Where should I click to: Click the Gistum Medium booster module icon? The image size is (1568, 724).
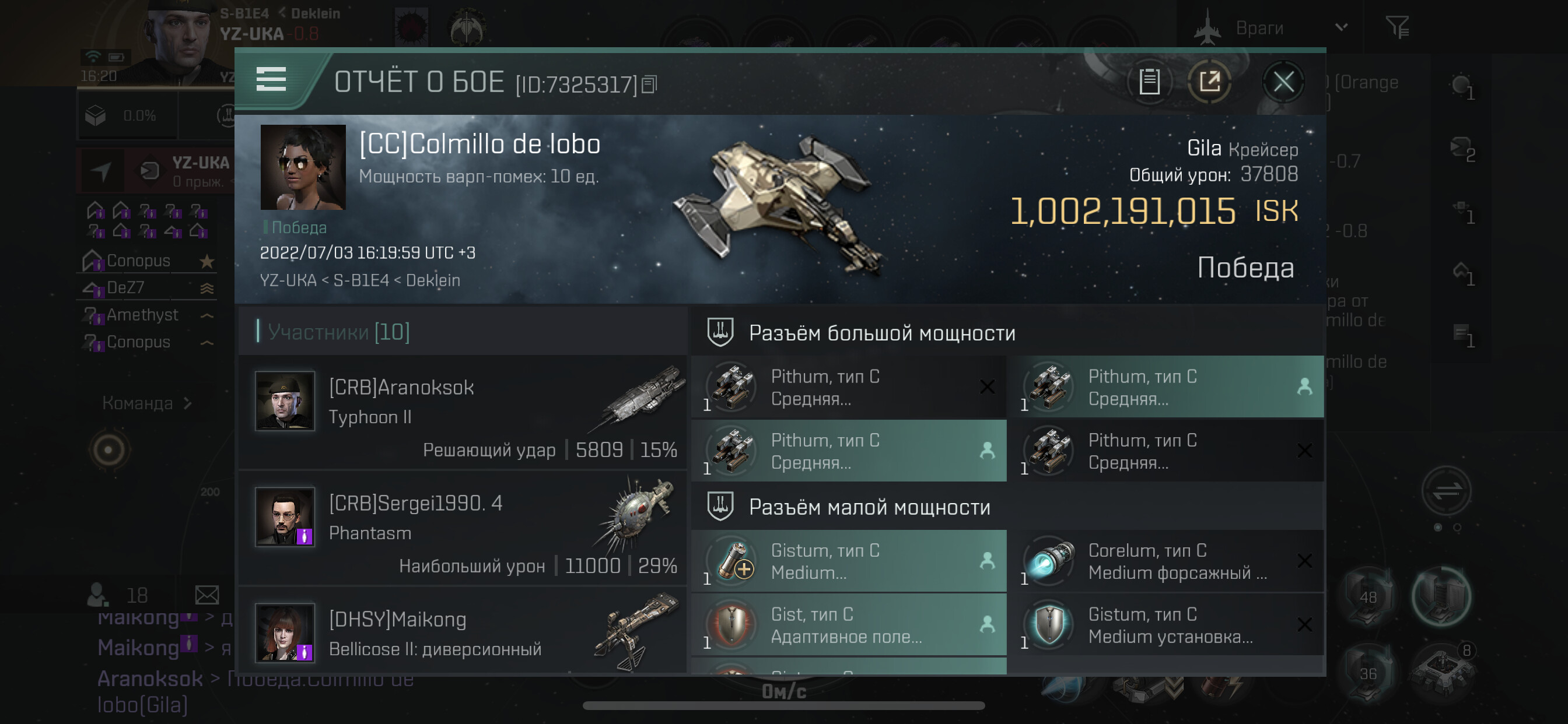pos(732,560)
